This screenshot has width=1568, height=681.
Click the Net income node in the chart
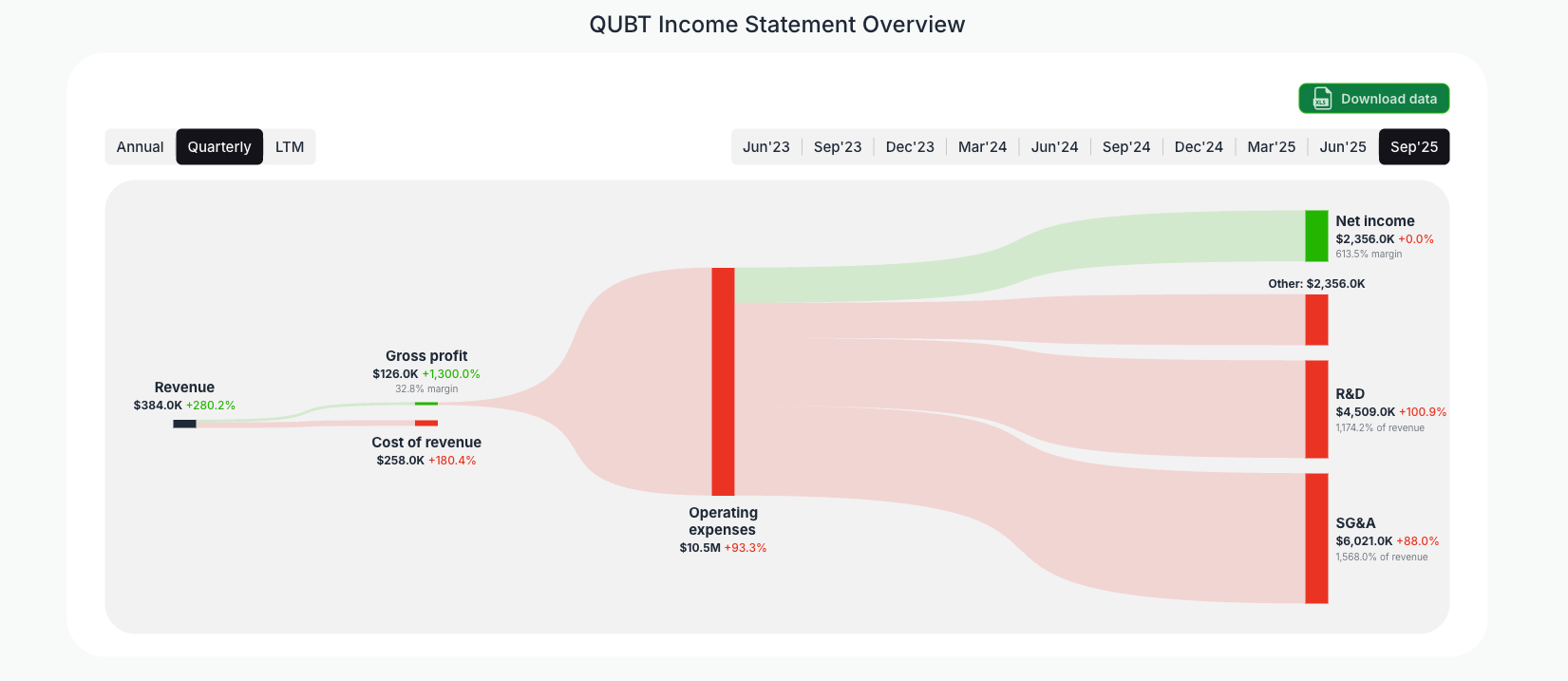click(1315, 235)
